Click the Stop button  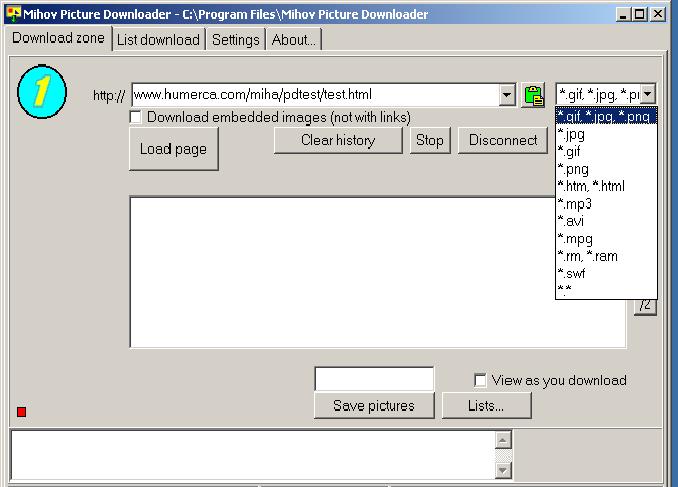coord(430,140)
